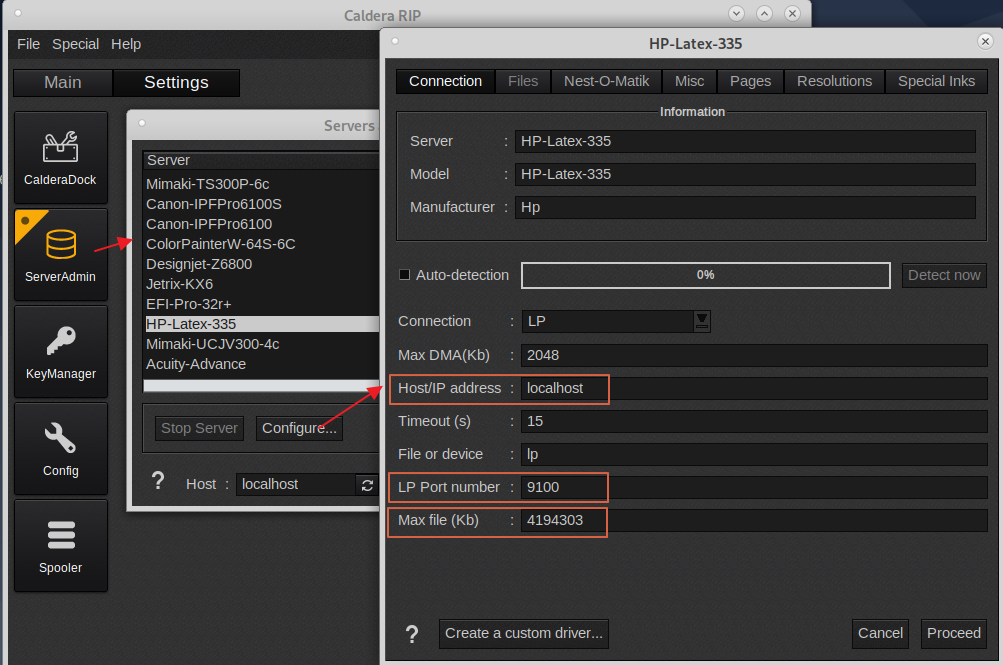Switch to the Main tab
This screenshot has width=1003, height=665.
63,83
